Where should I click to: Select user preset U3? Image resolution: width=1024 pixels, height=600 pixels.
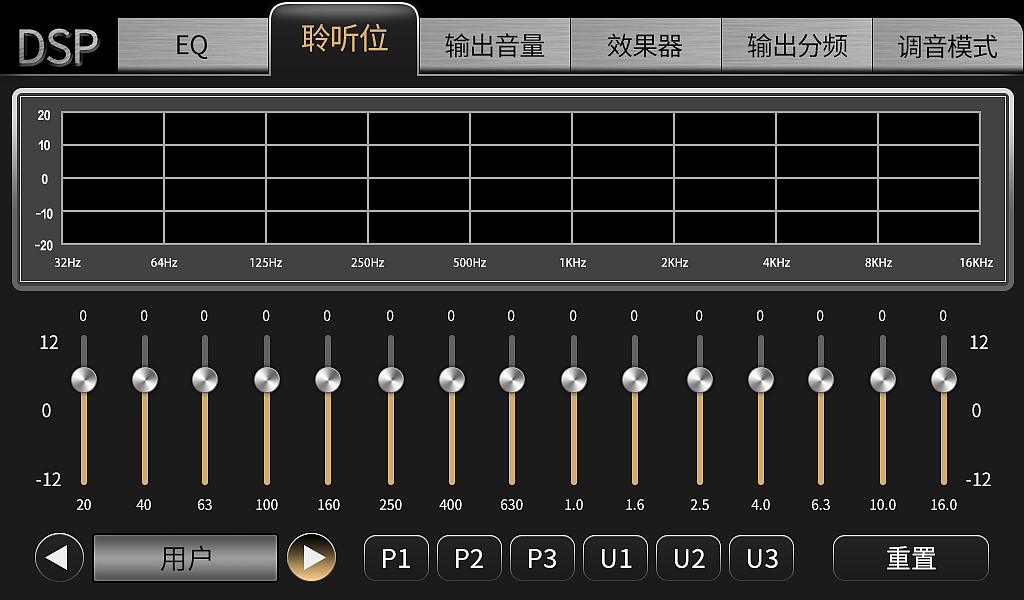coord(761,558)
